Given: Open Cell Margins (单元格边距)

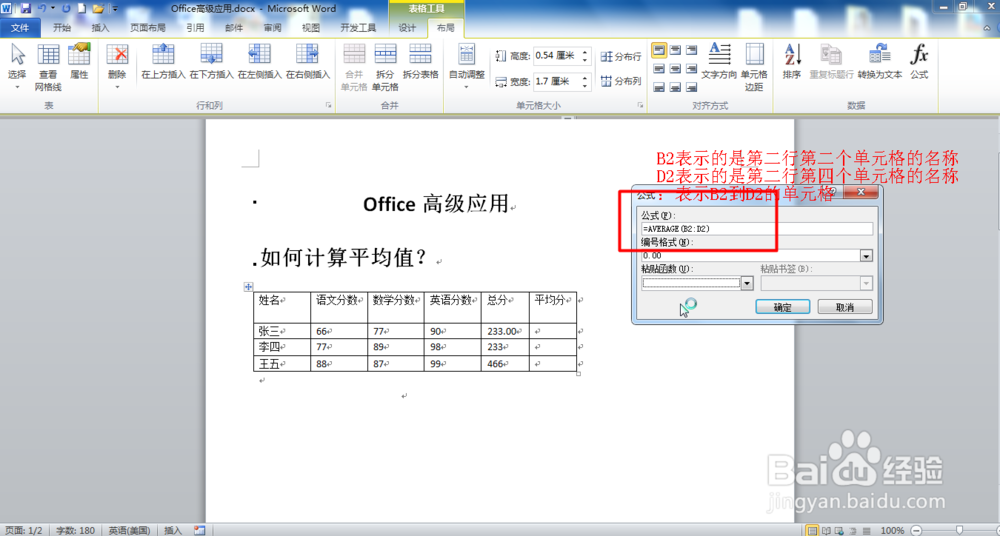Looking at the screenshot, I should (x=754, y=66).
